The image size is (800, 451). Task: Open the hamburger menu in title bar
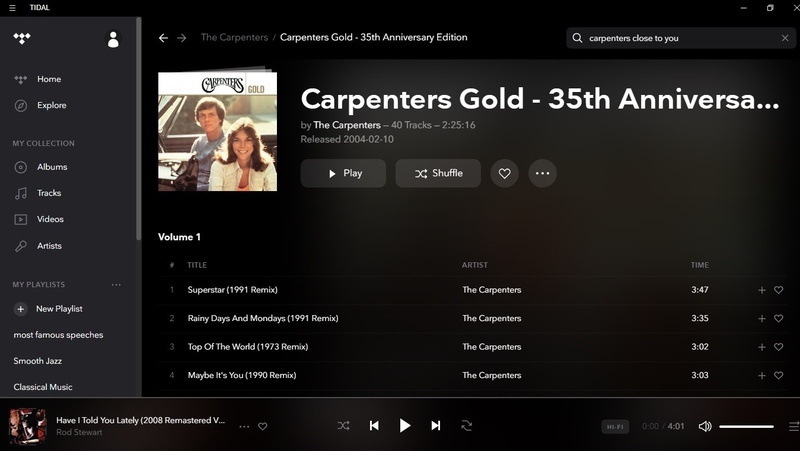point(12,8)
